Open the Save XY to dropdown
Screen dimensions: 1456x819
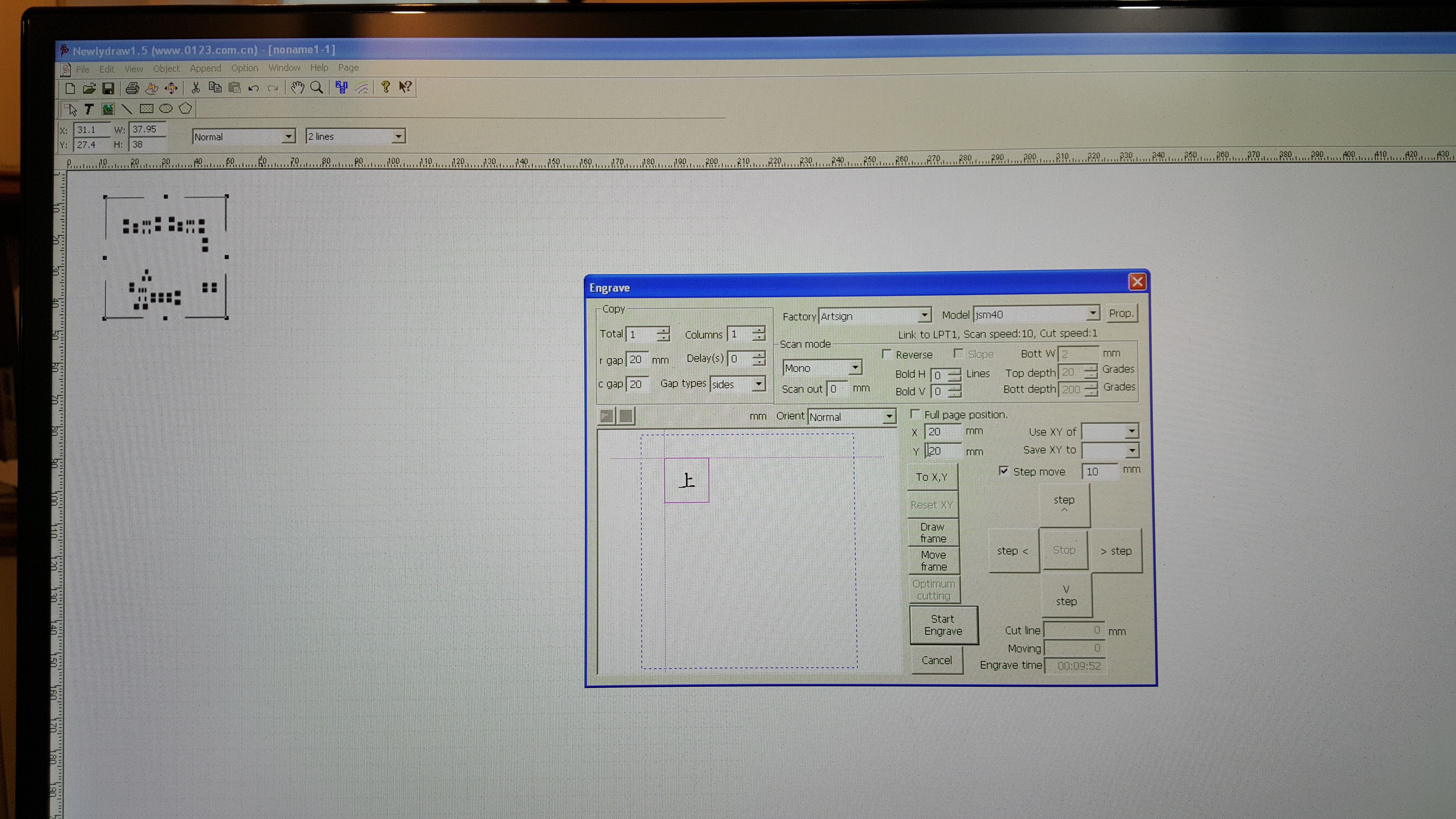point(1131,451)
